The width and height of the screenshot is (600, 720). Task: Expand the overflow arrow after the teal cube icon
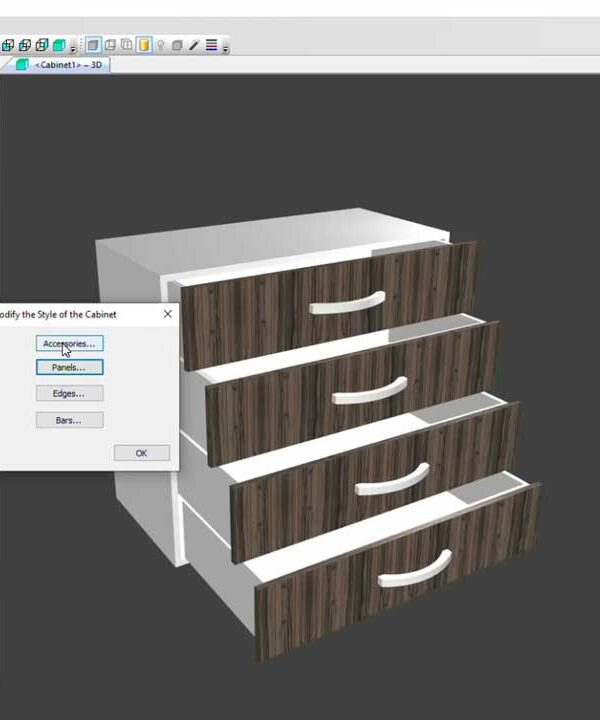coord(73,48)
